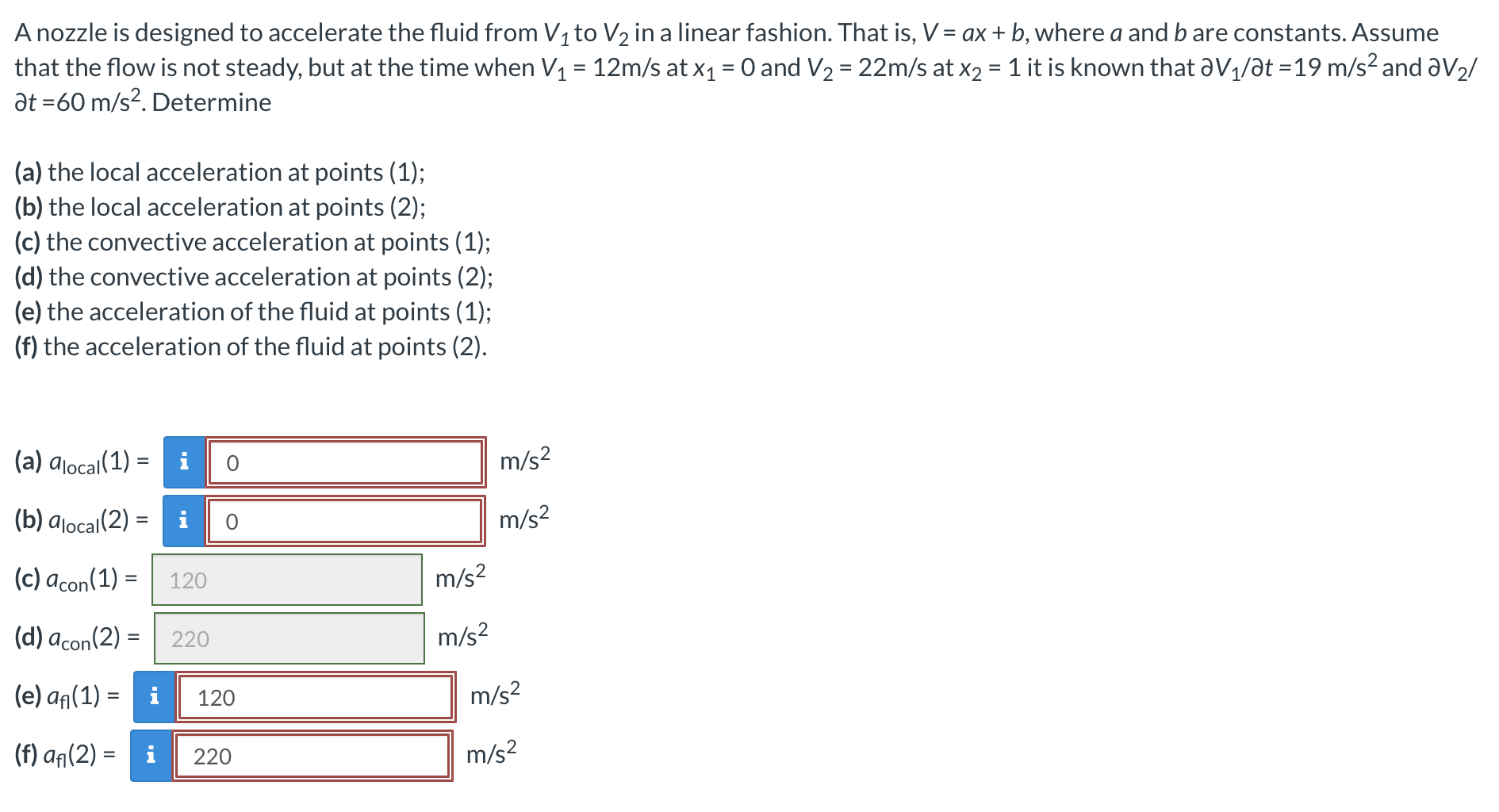Click question part (f) fluid acceleration text
Screen dimensions: 1499x812
[251, 347]
